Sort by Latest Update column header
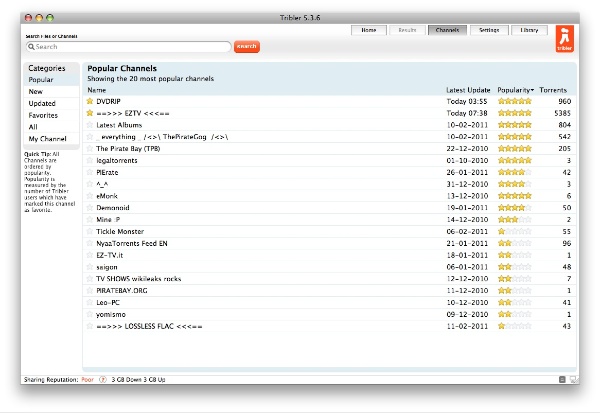600x413 pixels. (468, 90)
